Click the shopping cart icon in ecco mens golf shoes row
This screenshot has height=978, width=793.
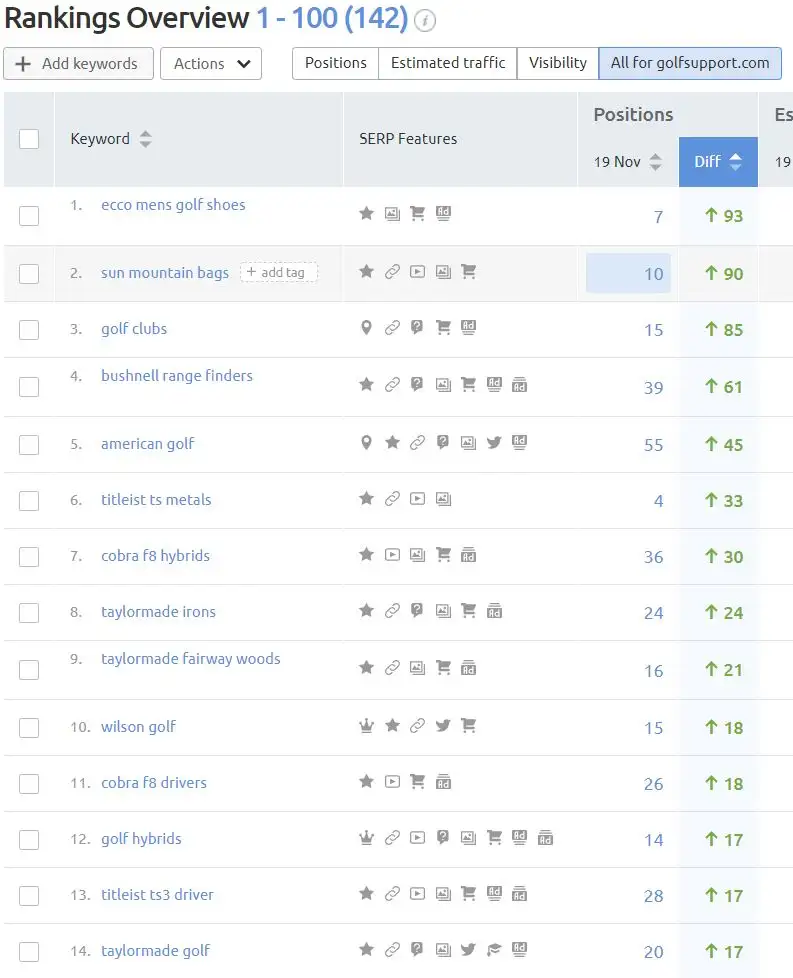(417, 213)
